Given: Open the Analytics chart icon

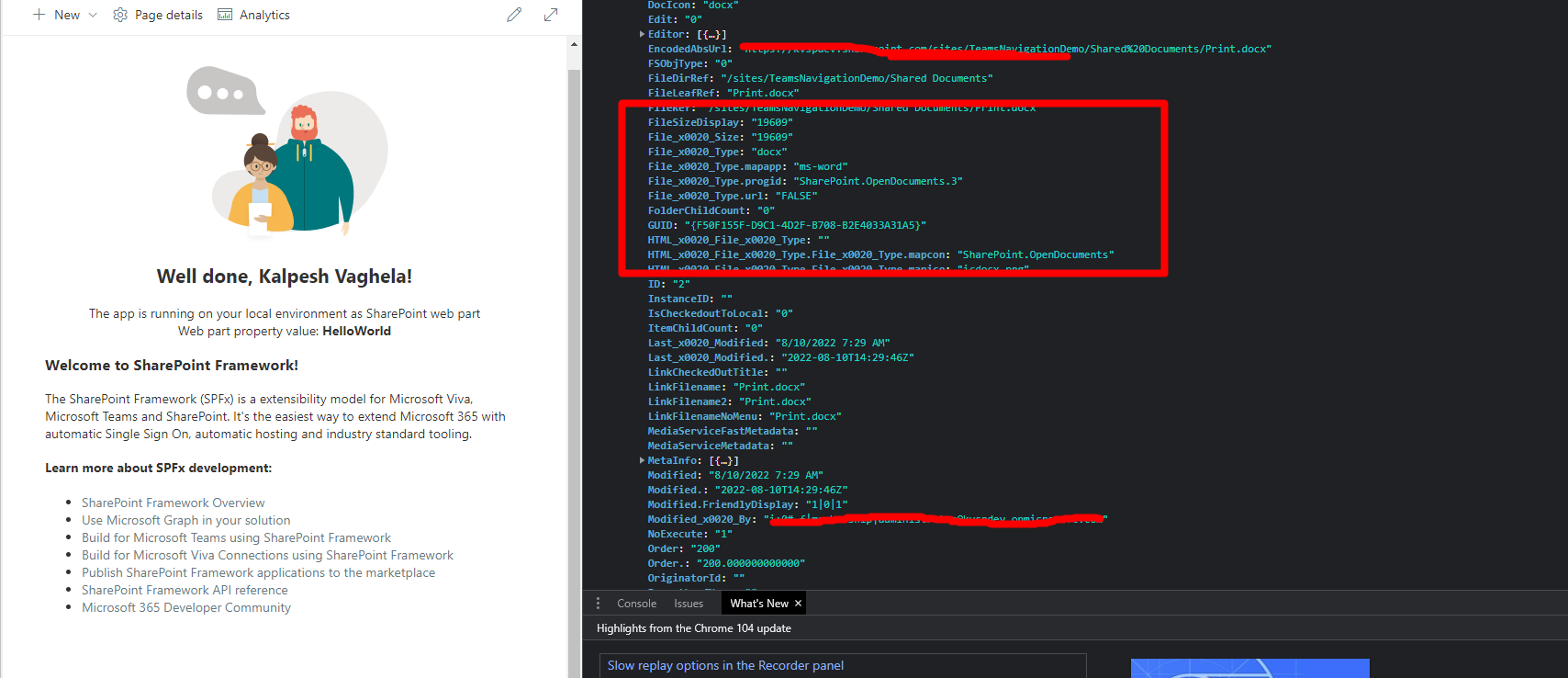Looking at the screenshot, I should tap(225, 15).
